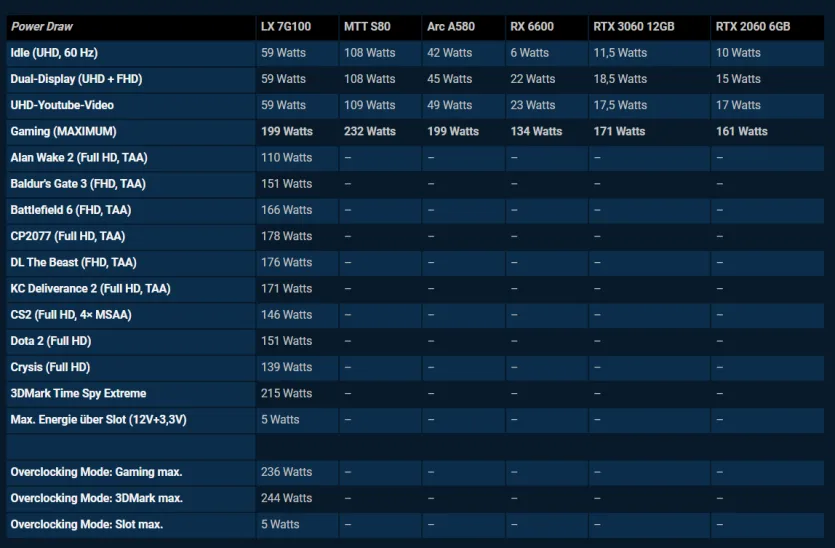Click the 110 Watts Alan Wake 2 value

click(286, 158)
